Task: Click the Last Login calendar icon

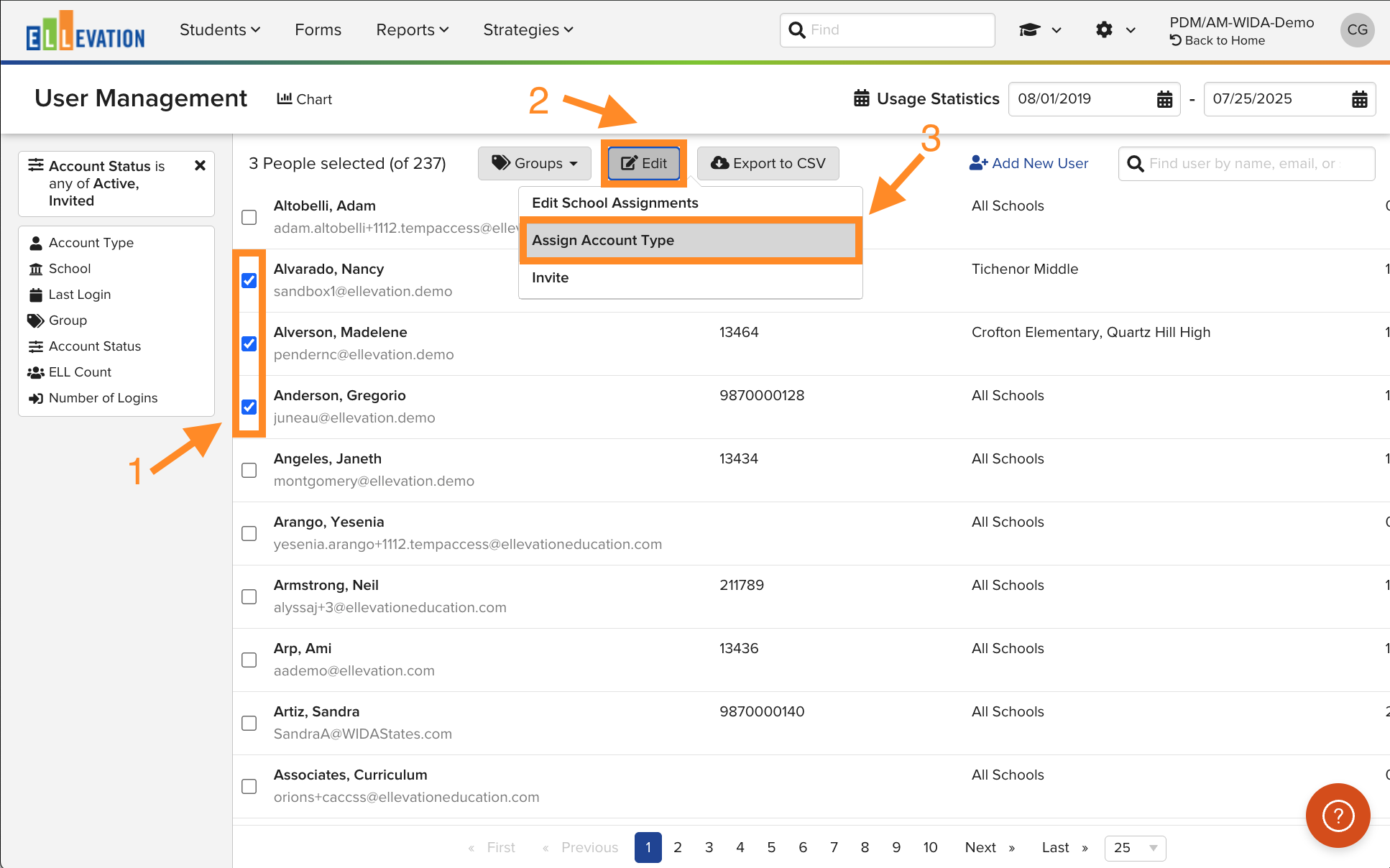Action: 36,295
